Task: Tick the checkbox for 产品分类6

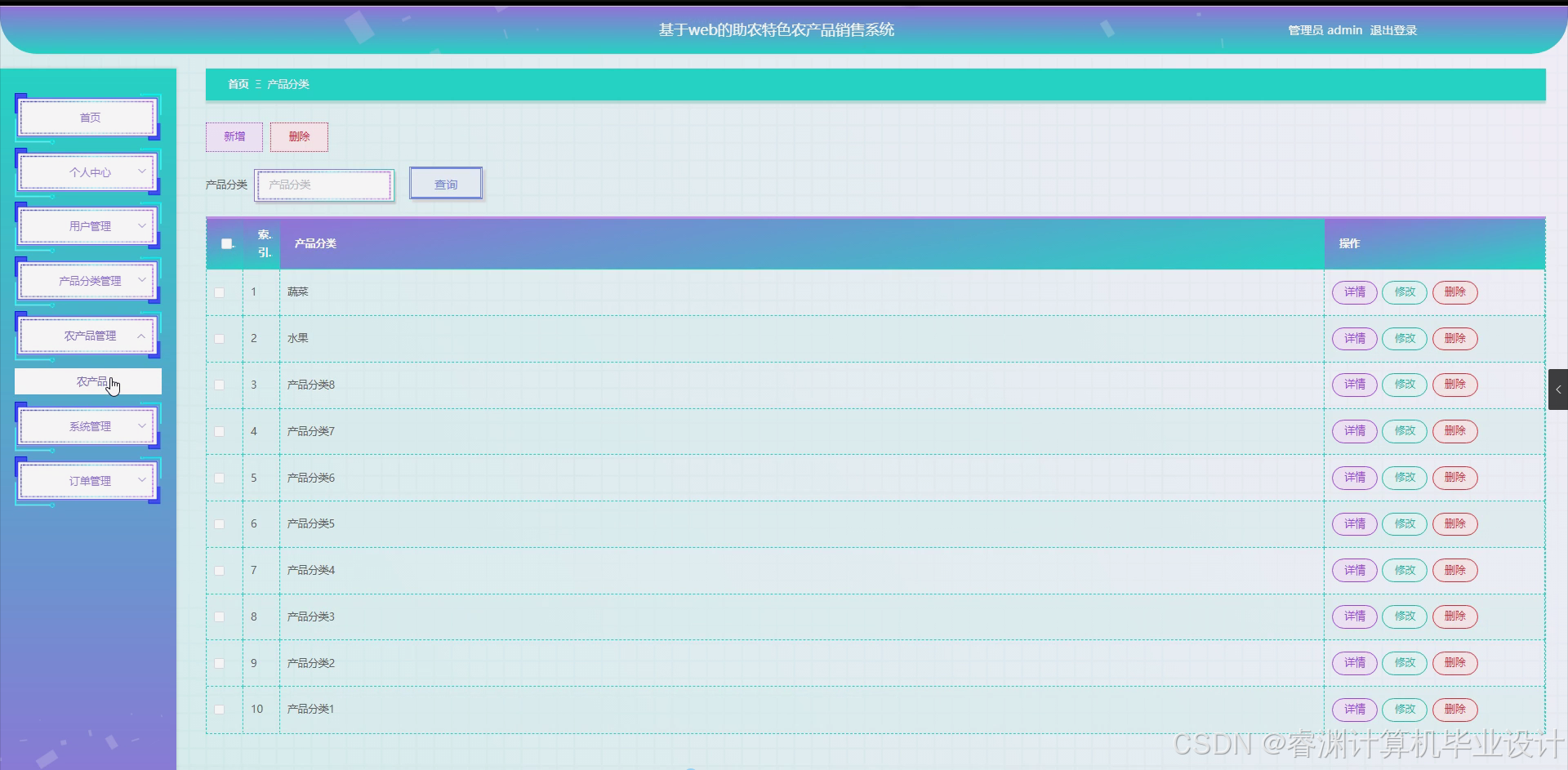Action: point(219,478)
